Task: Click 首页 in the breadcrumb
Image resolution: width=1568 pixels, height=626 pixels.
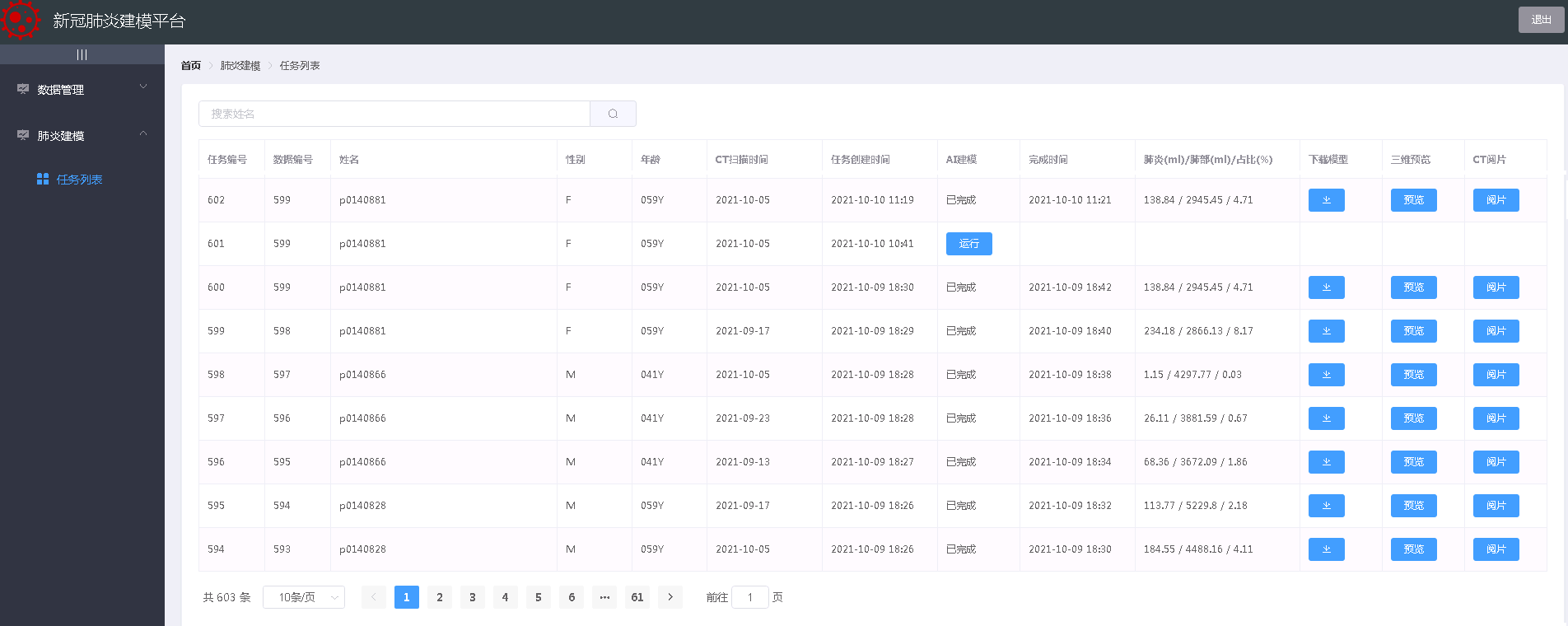Action: coord(190,66)
